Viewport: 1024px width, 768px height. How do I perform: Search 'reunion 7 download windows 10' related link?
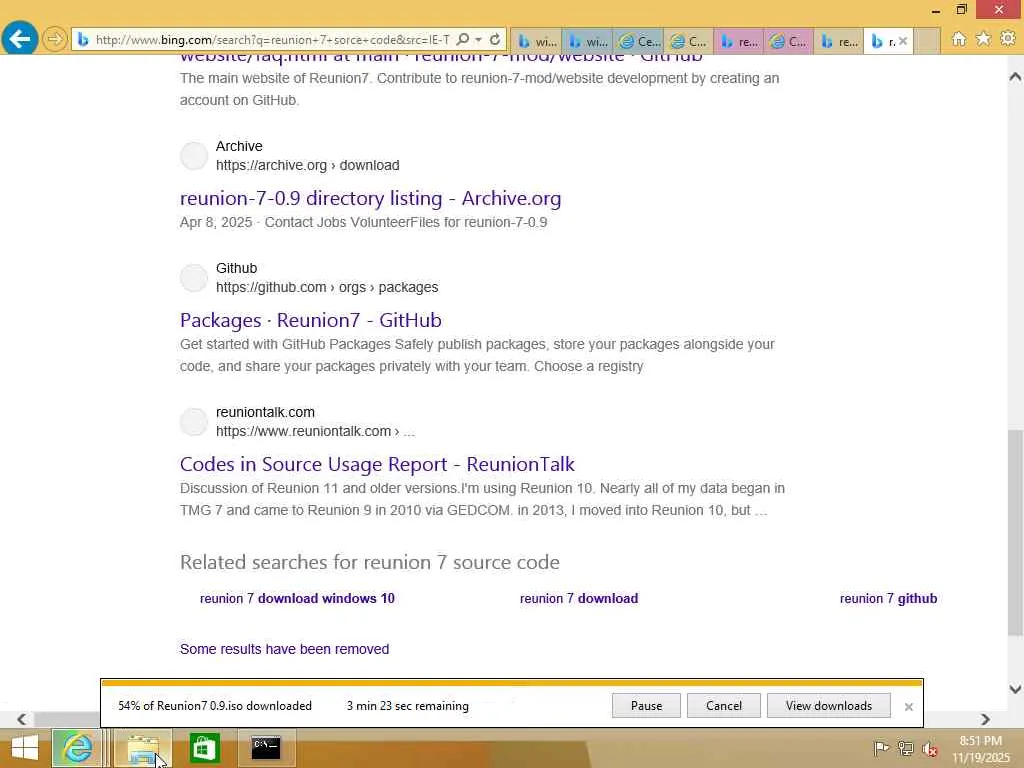(x=297, y=598)
